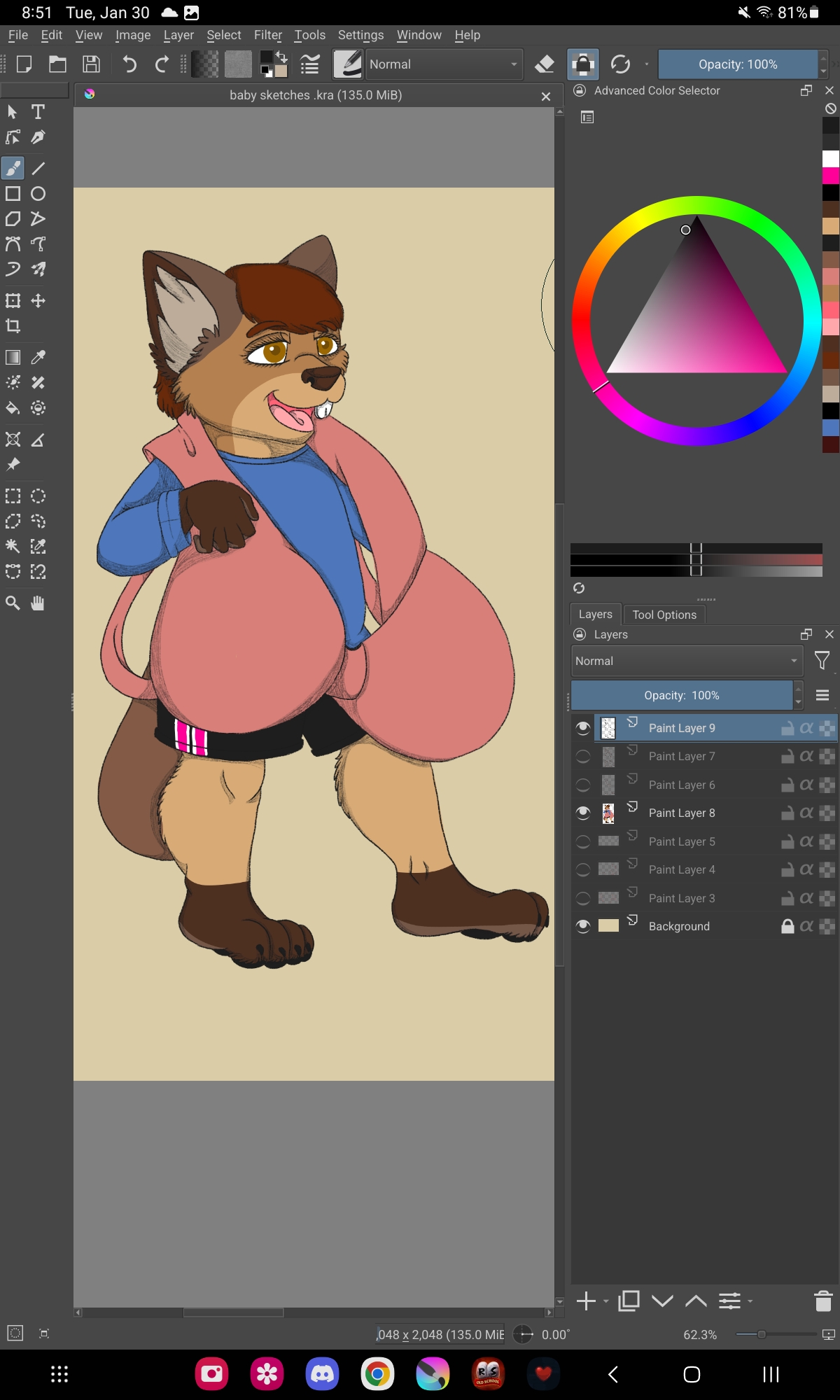Viewport: 840px width, 1400px height.
Task: Delete the layer with the trash icon
Action: point(823,1301)
